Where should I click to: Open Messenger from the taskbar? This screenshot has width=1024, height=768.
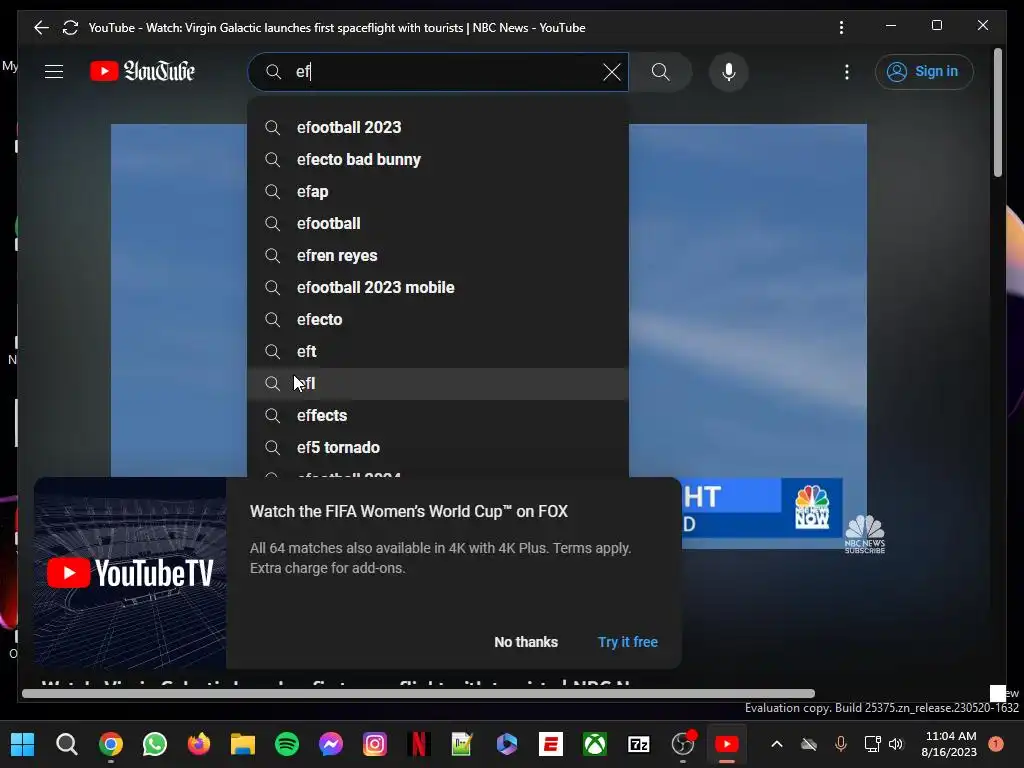click(331, 744)
